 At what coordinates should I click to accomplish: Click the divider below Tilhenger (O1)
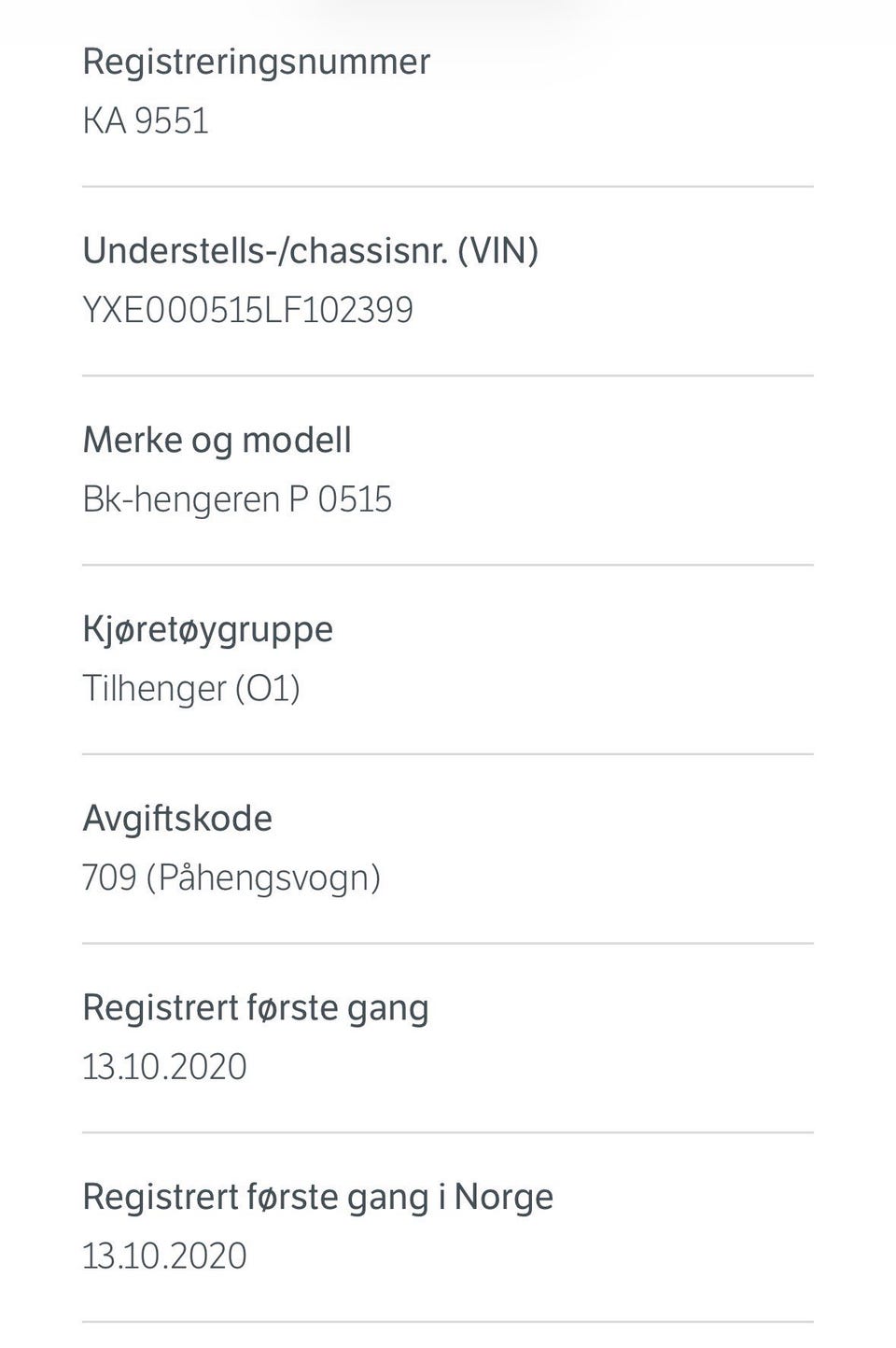(448, 754)
